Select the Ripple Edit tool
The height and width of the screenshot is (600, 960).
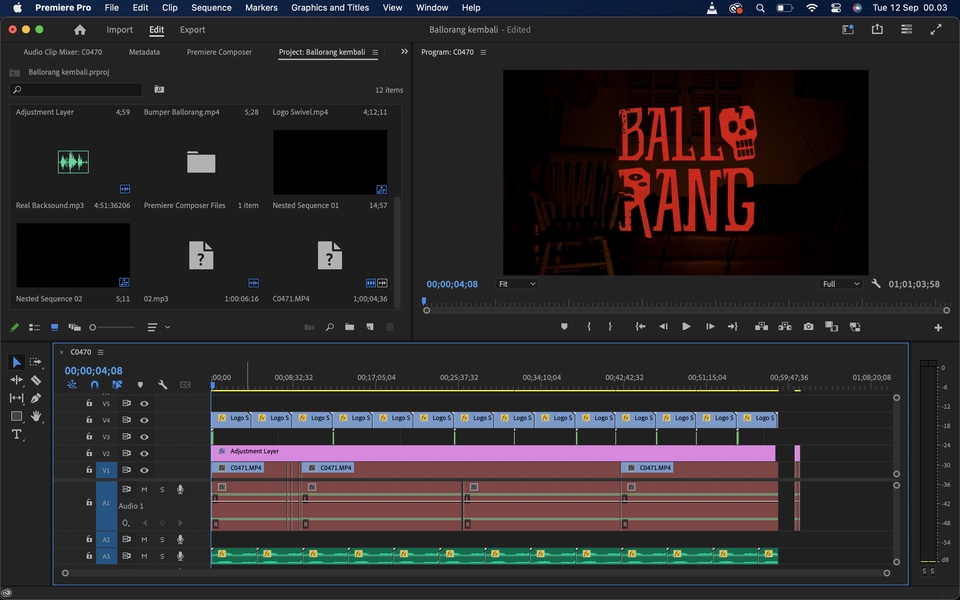click(x=17, y=380)
